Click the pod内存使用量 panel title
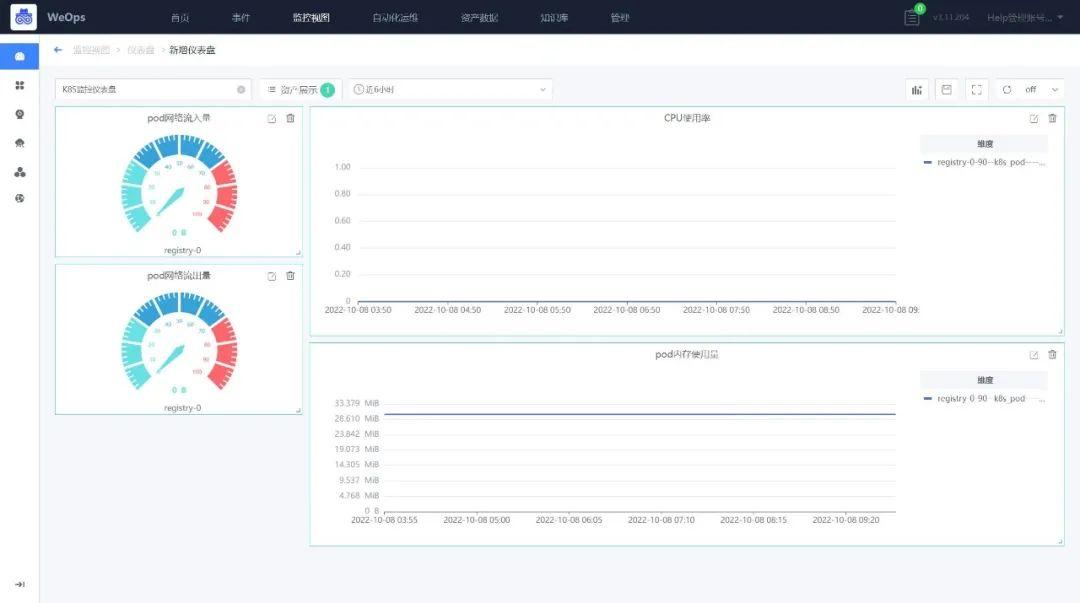 click(x=687, y=355)
